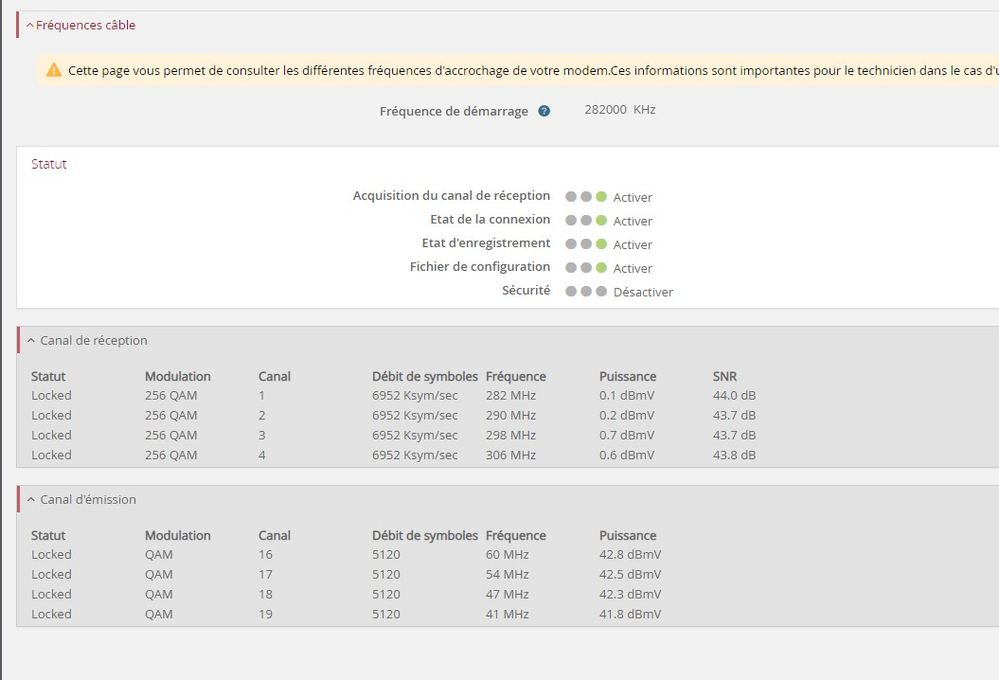Click the Débit de symboles header in Canal de réception
Image resolution: width=999 pixels, height=680 pixels.
tap(424, 377)
